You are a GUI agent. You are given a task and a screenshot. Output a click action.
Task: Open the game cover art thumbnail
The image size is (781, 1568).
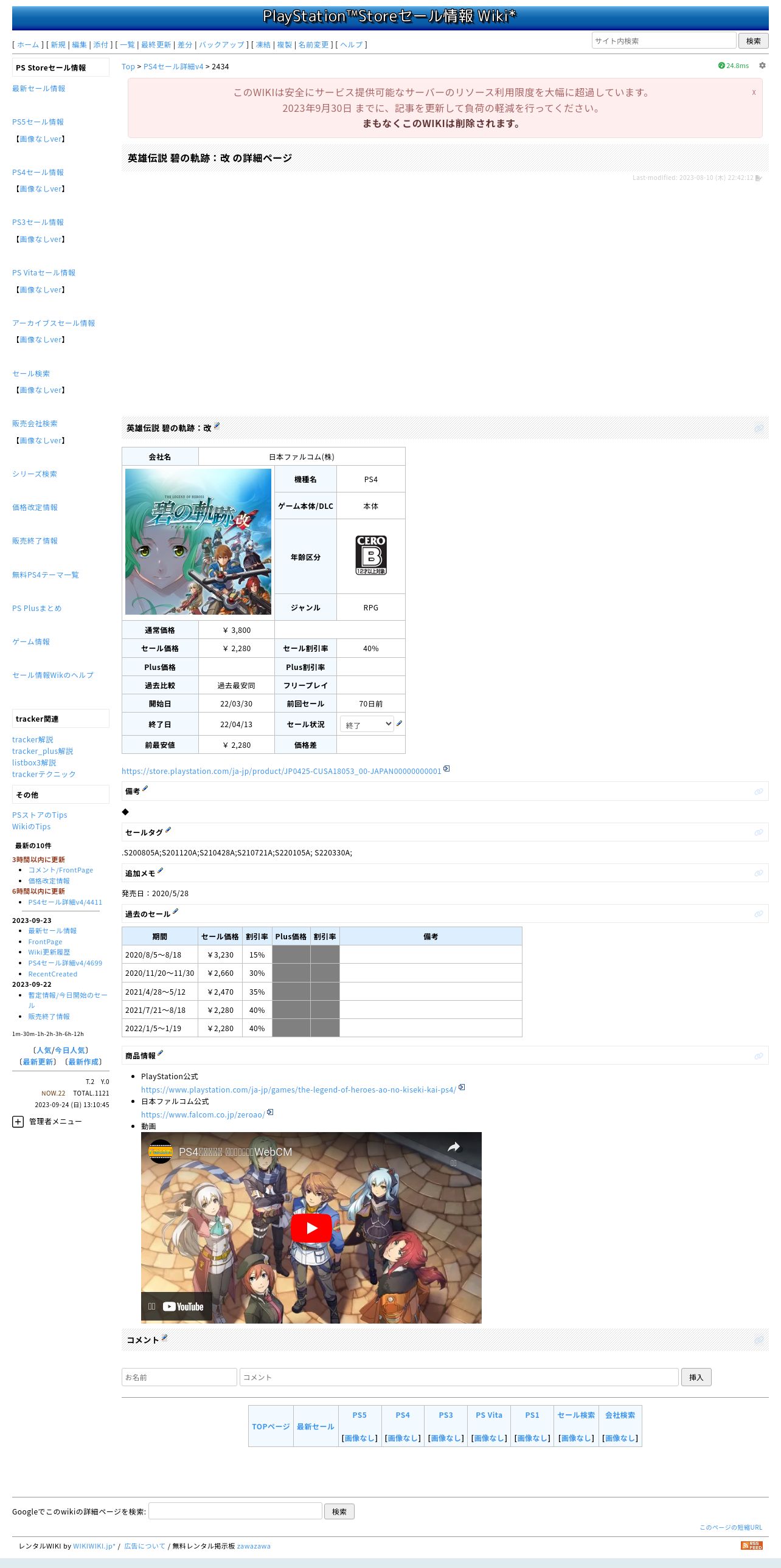click(198, 541)
